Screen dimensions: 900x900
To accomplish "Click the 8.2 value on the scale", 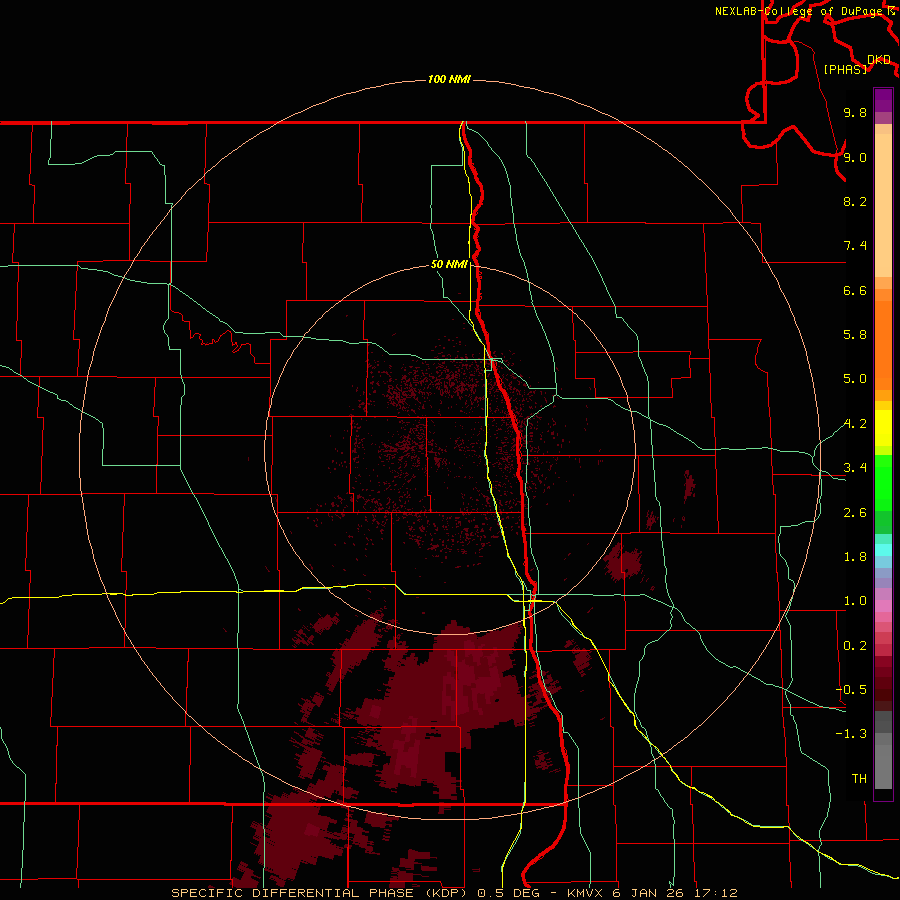I will pyautogui.click(x=855, y=201).
